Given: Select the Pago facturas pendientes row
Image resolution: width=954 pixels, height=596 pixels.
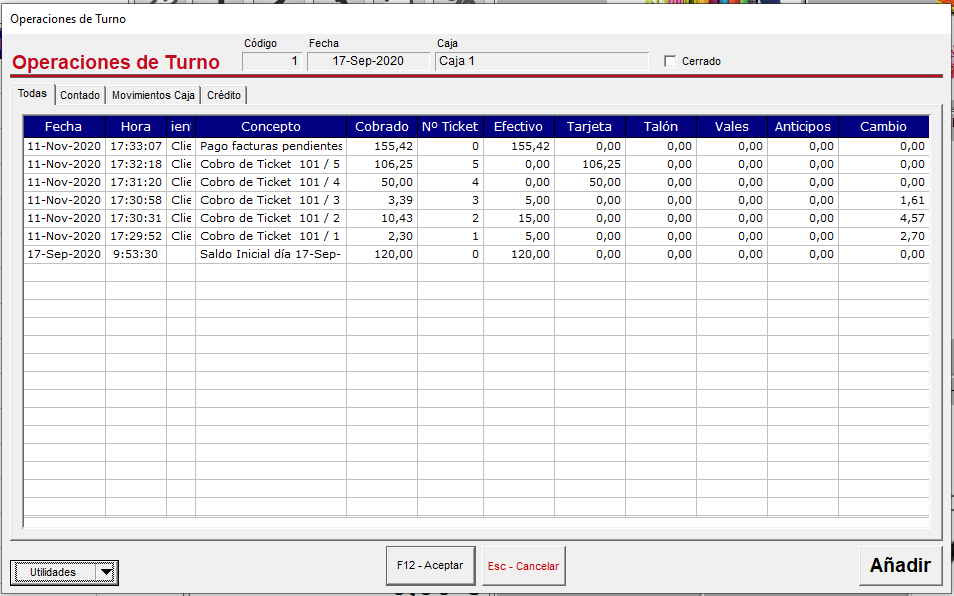Looking at the screenshot, I should pyautogui.click(x=476, y=146).
